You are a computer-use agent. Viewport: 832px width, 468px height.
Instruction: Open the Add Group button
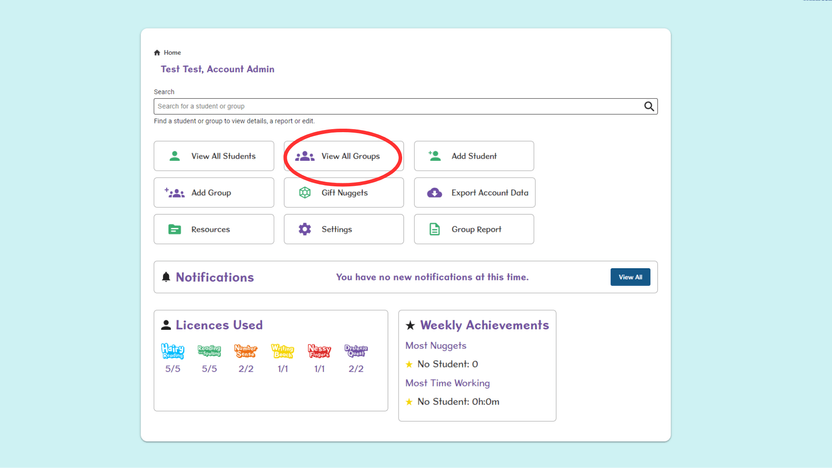click(214, 193)
